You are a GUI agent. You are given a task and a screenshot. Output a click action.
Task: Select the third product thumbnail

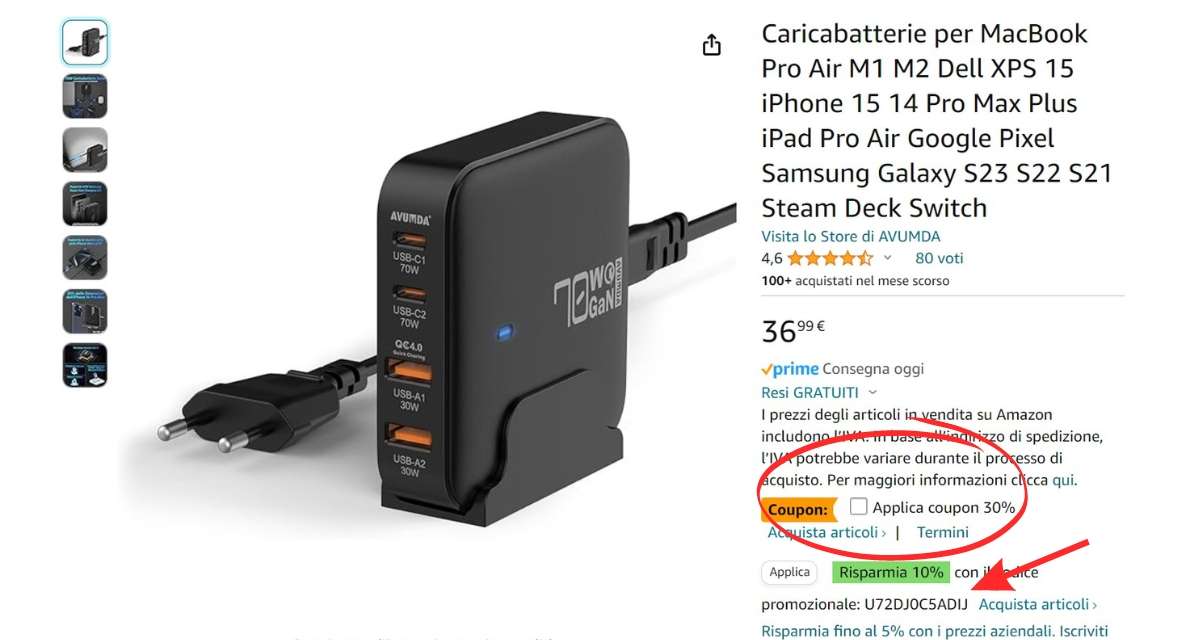coord(85,150)
